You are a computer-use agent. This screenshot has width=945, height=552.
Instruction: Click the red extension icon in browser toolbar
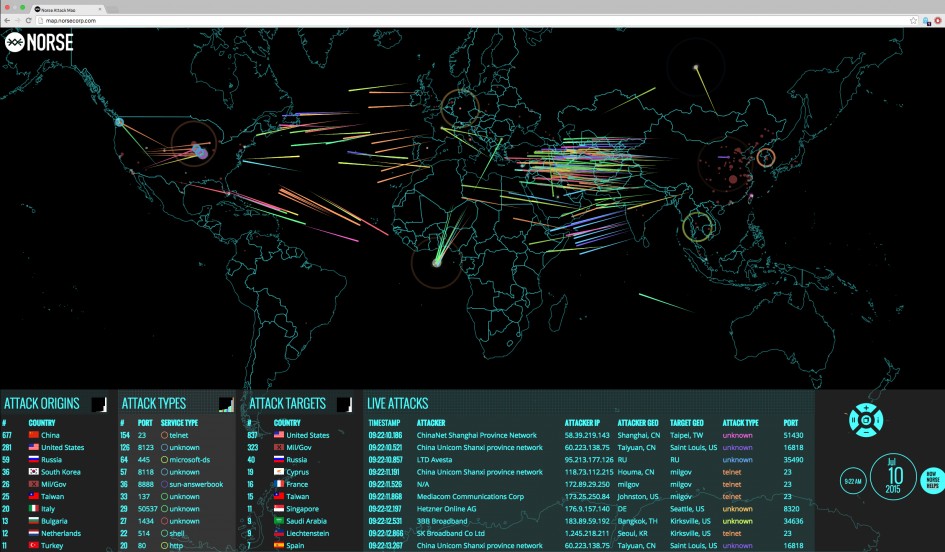coord(938,20)
